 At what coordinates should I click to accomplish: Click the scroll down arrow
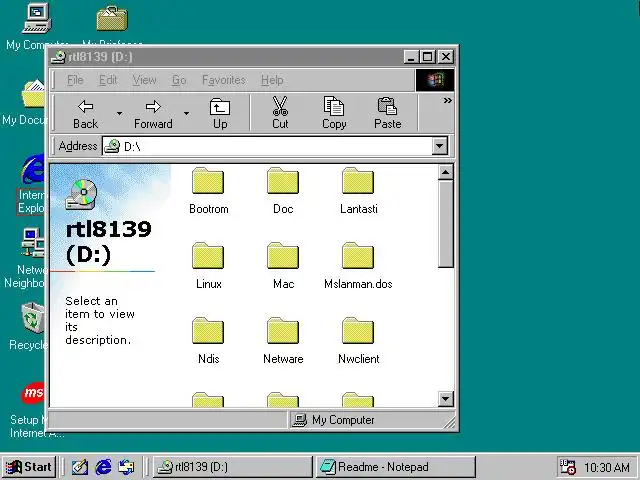click(445, 398)
